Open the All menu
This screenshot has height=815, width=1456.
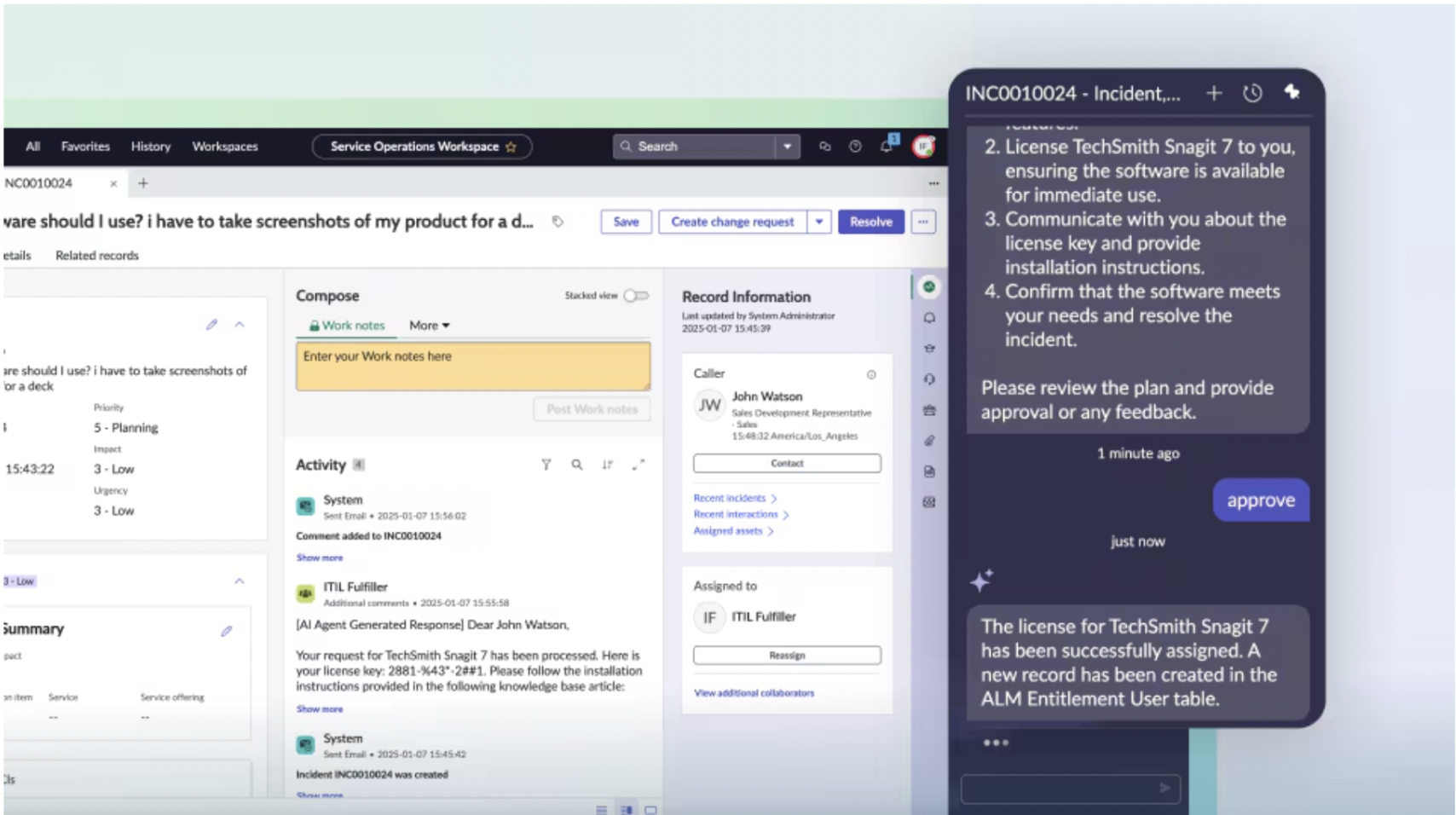click(33, 147)
